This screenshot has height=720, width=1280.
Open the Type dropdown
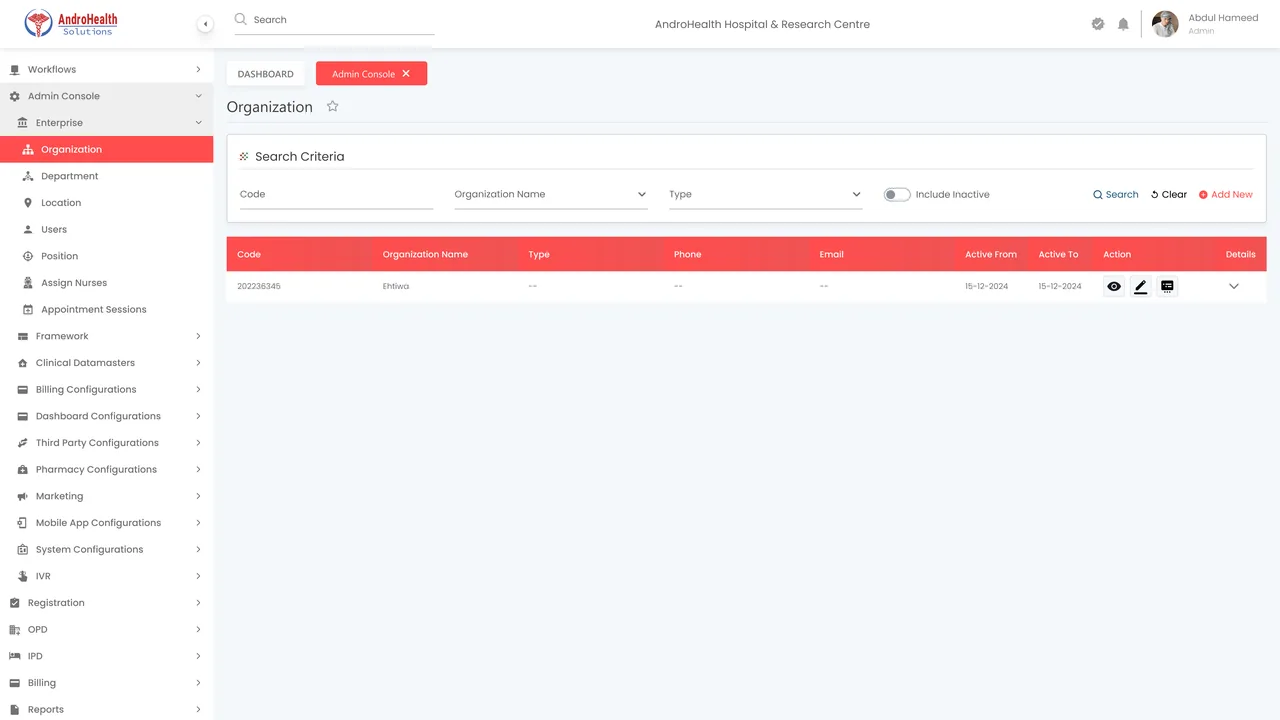click(x=766, y=195)
